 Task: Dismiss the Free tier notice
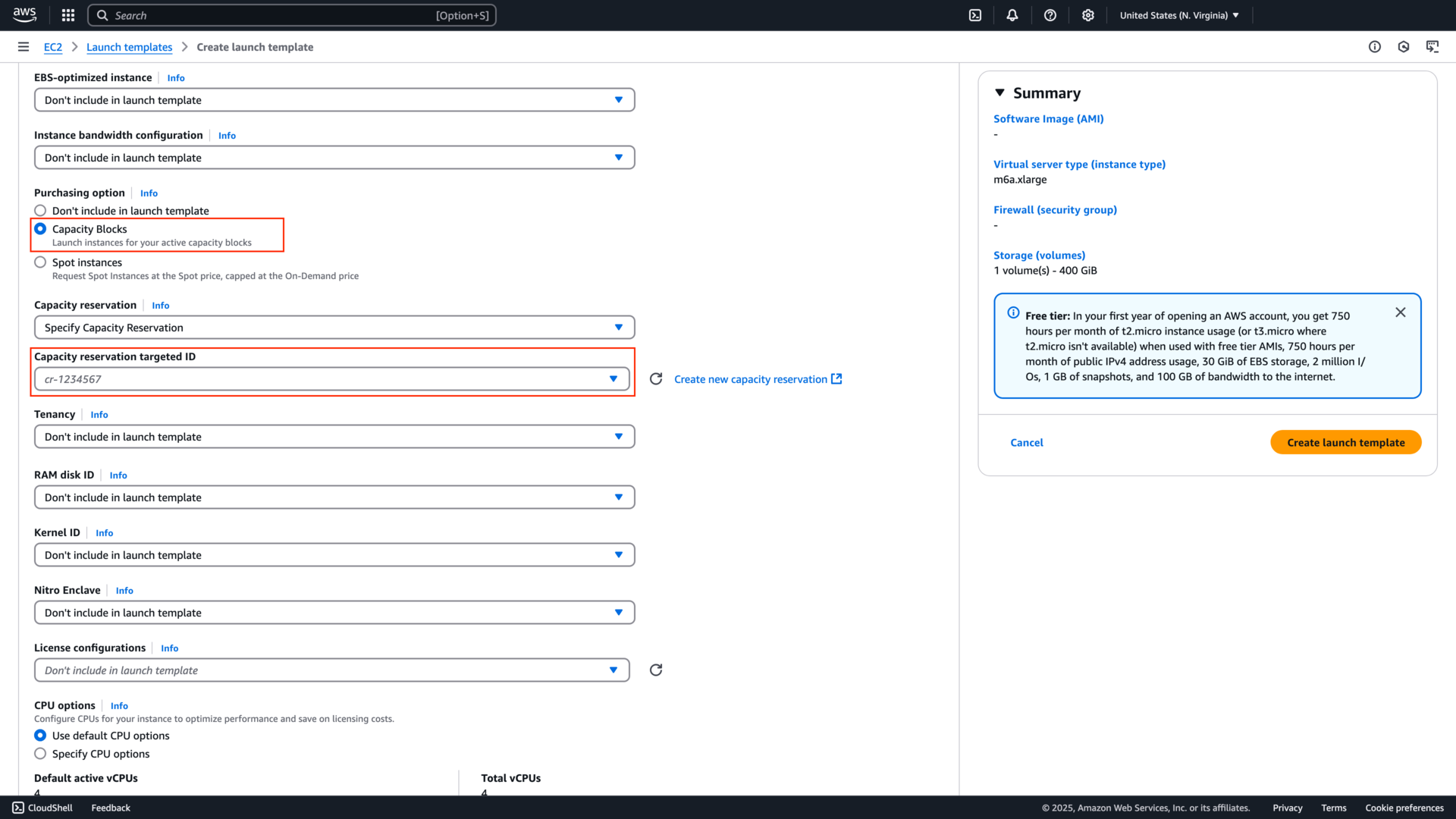(x=1401, y=312)
